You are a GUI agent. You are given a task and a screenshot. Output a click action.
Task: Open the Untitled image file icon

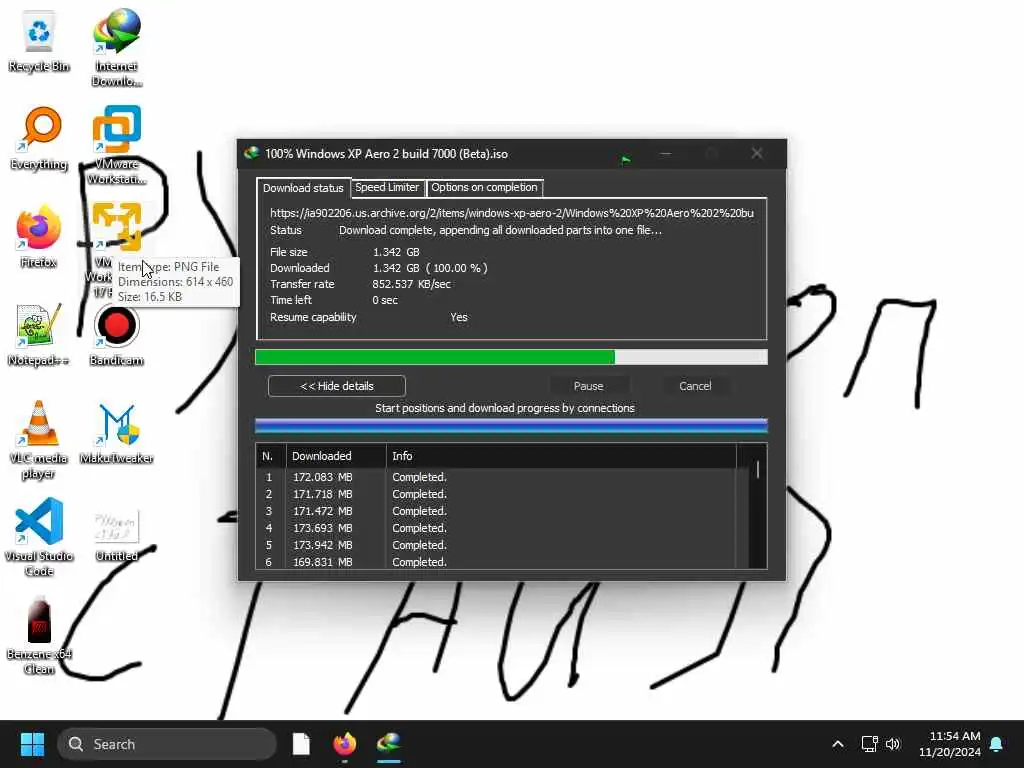pos(116,536)
